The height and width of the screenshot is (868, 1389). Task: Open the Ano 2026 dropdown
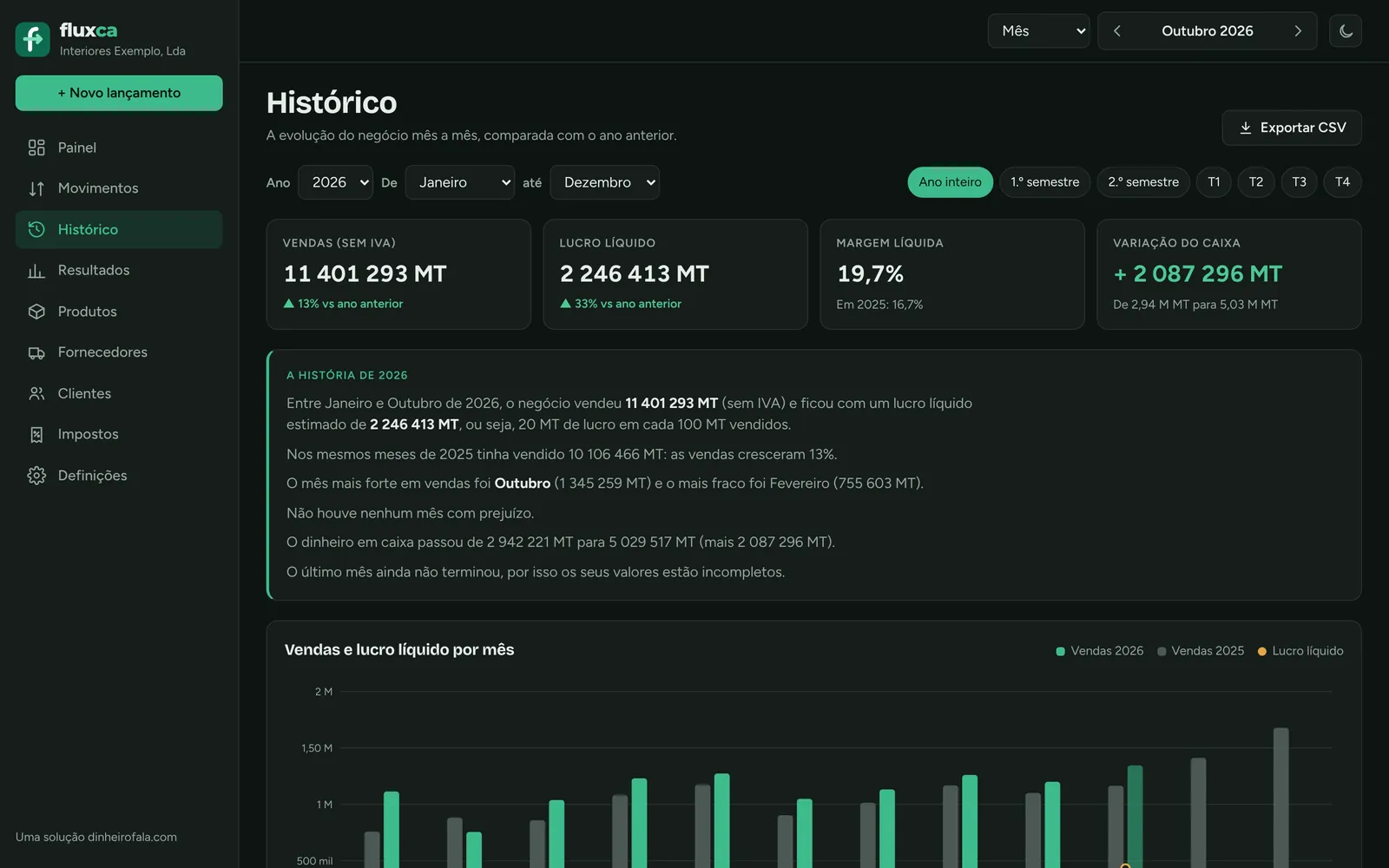[x=335, y=182]
